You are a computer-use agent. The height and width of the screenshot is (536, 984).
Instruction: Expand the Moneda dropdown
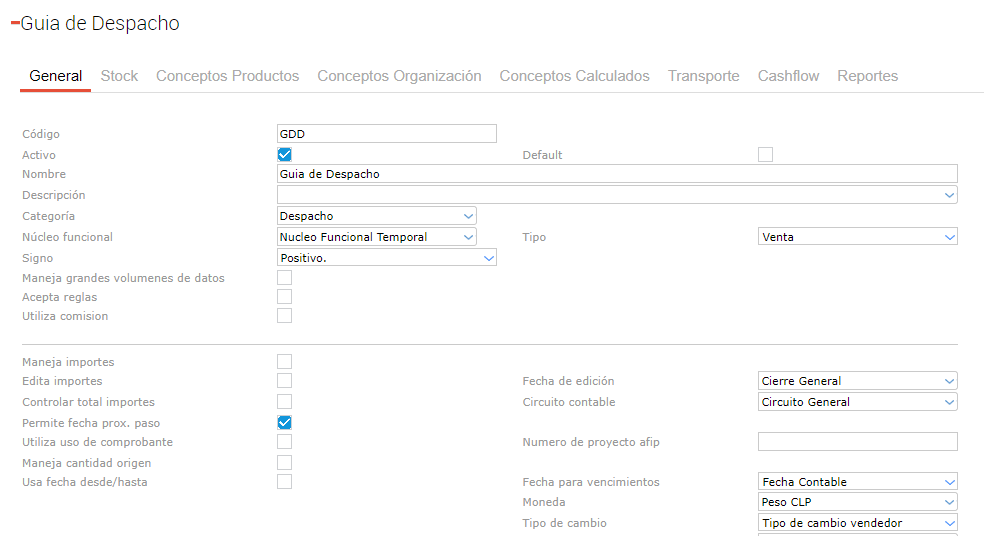coord(949,502)
